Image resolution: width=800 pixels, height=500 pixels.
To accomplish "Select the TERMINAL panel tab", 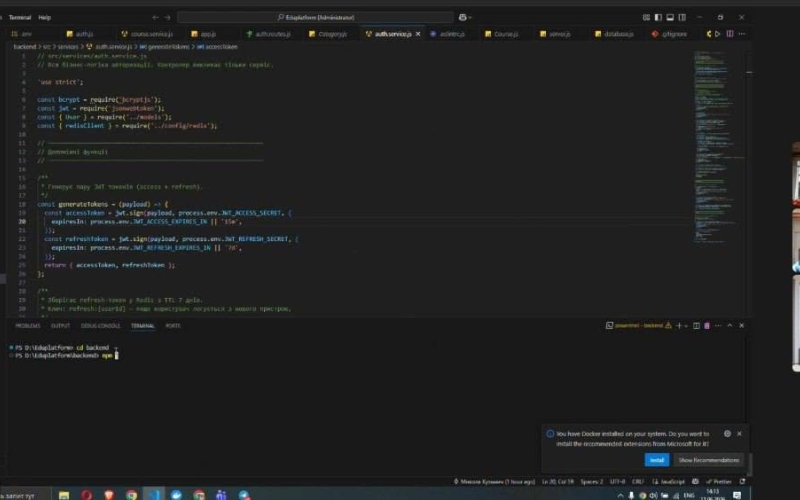I will click(142, 326).
